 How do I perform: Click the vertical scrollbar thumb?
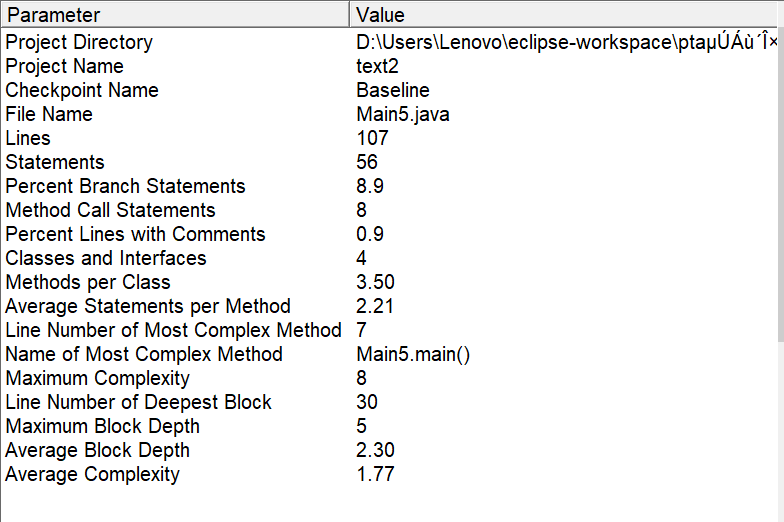(780, 185)
